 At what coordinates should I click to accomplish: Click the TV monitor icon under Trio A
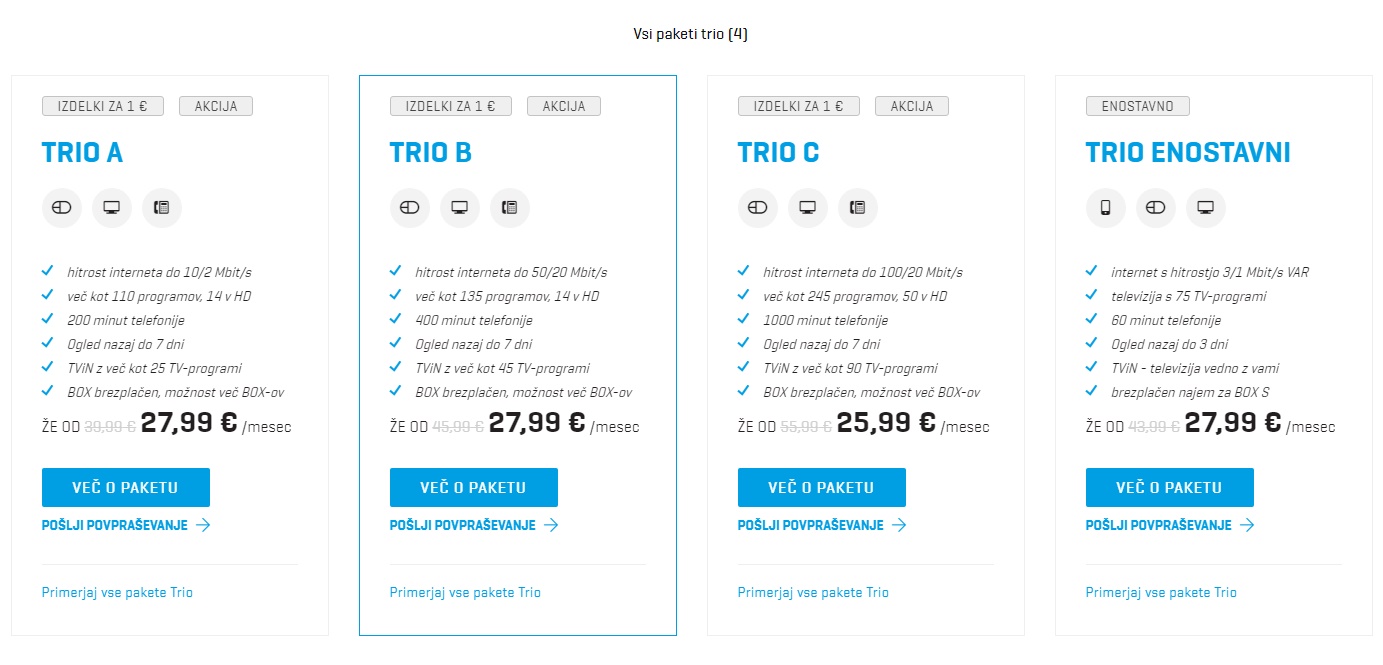pos(112,208)
